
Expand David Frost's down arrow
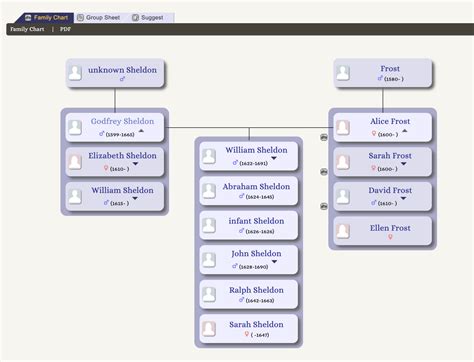pos(403,198)
